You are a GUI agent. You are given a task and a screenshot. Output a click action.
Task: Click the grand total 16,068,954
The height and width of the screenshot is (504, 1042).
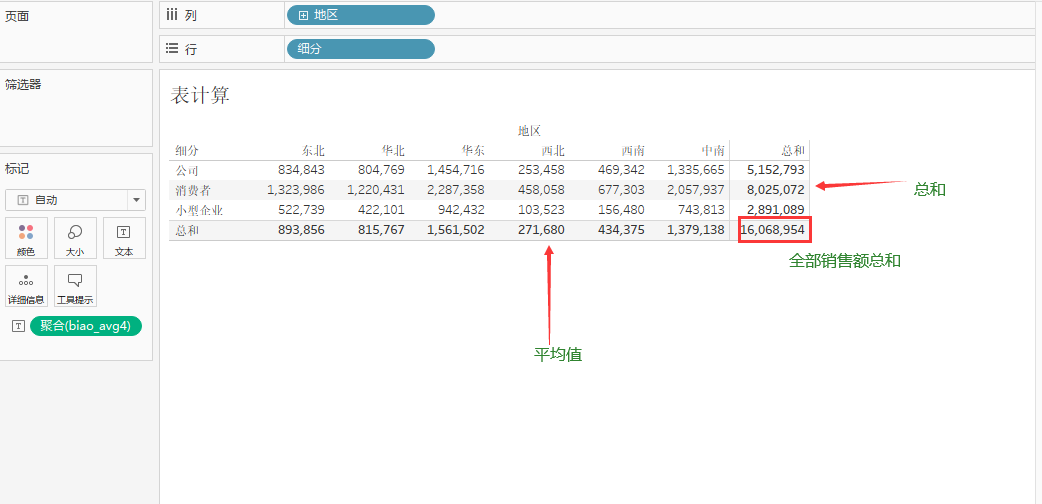click(x=774, y=230)
